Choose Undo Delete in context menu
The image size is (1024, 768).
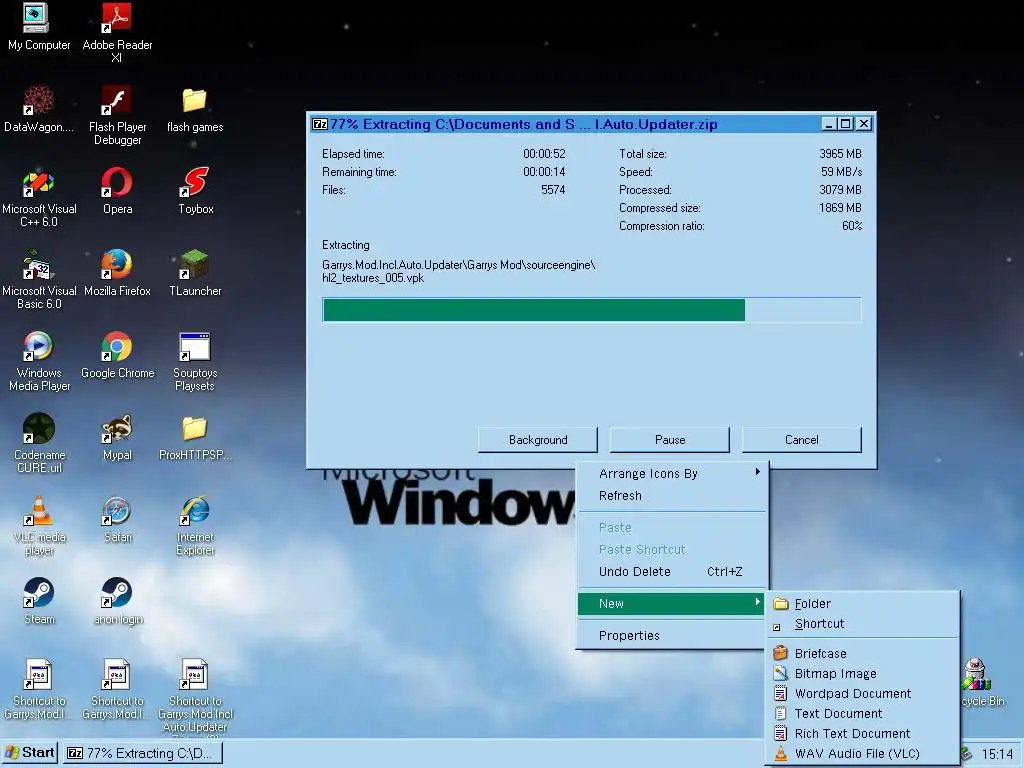coord(671,571)
